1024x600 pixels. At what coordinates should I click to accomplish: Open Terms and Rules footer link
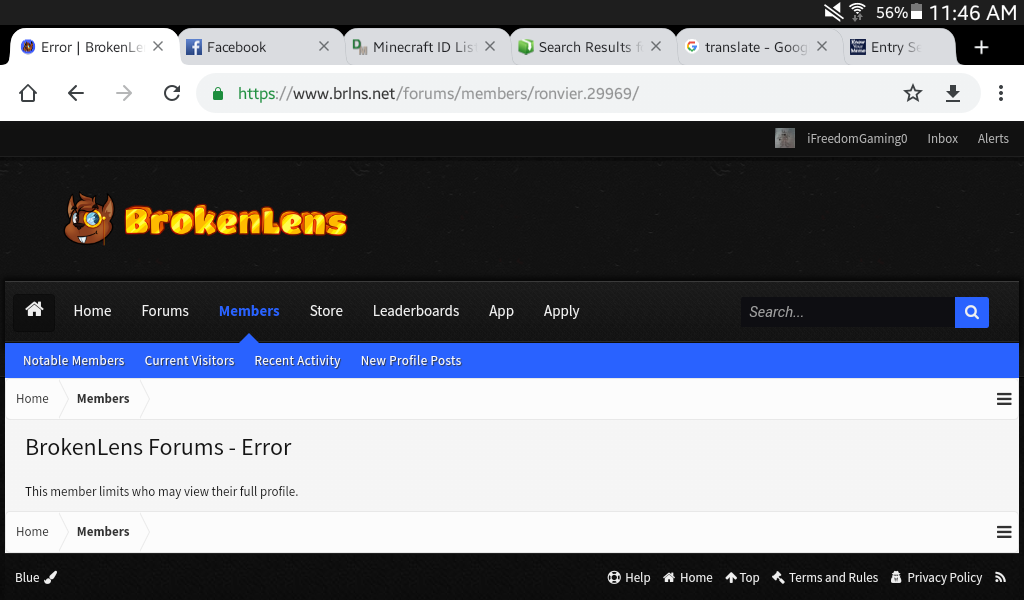coord(825,577)
